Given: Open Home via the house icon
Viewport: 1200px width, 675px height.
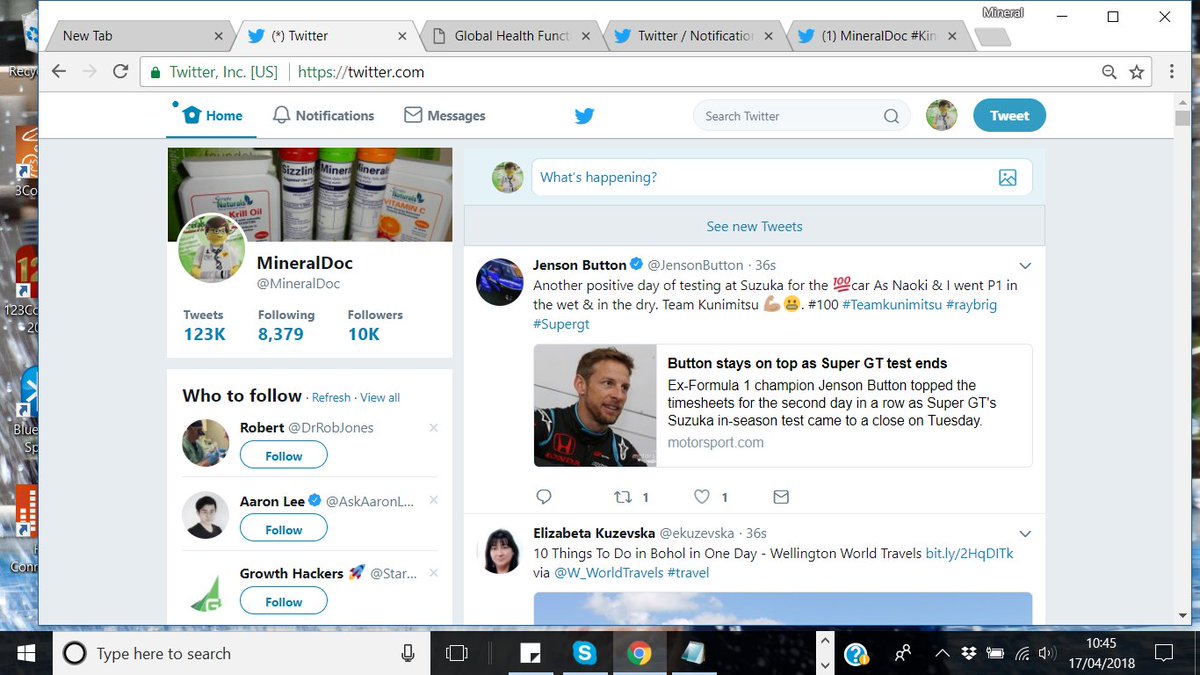Looking at the screenshot, I should pyautogui.click(x=192, y=115).
